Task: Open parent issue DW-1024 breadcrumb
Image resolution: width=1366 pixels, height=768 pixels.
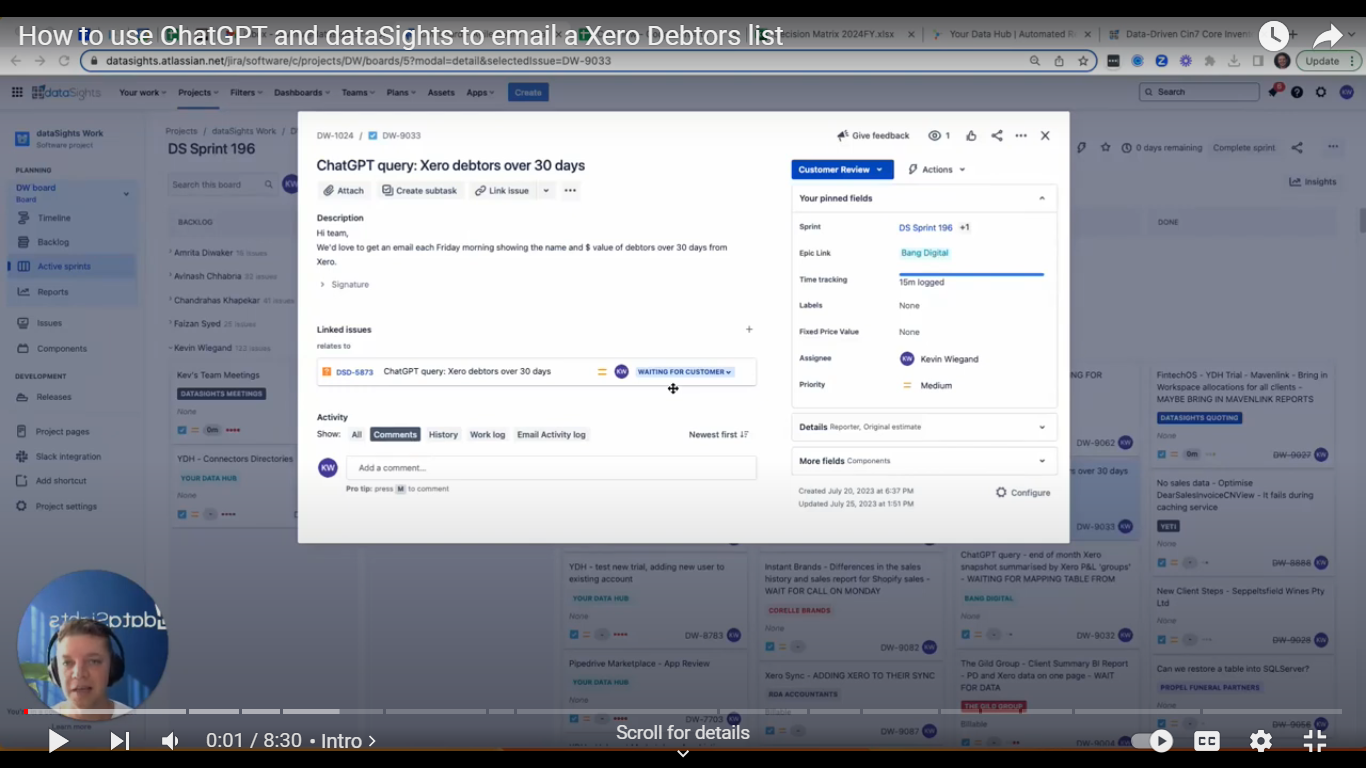Action: point(335,136)
